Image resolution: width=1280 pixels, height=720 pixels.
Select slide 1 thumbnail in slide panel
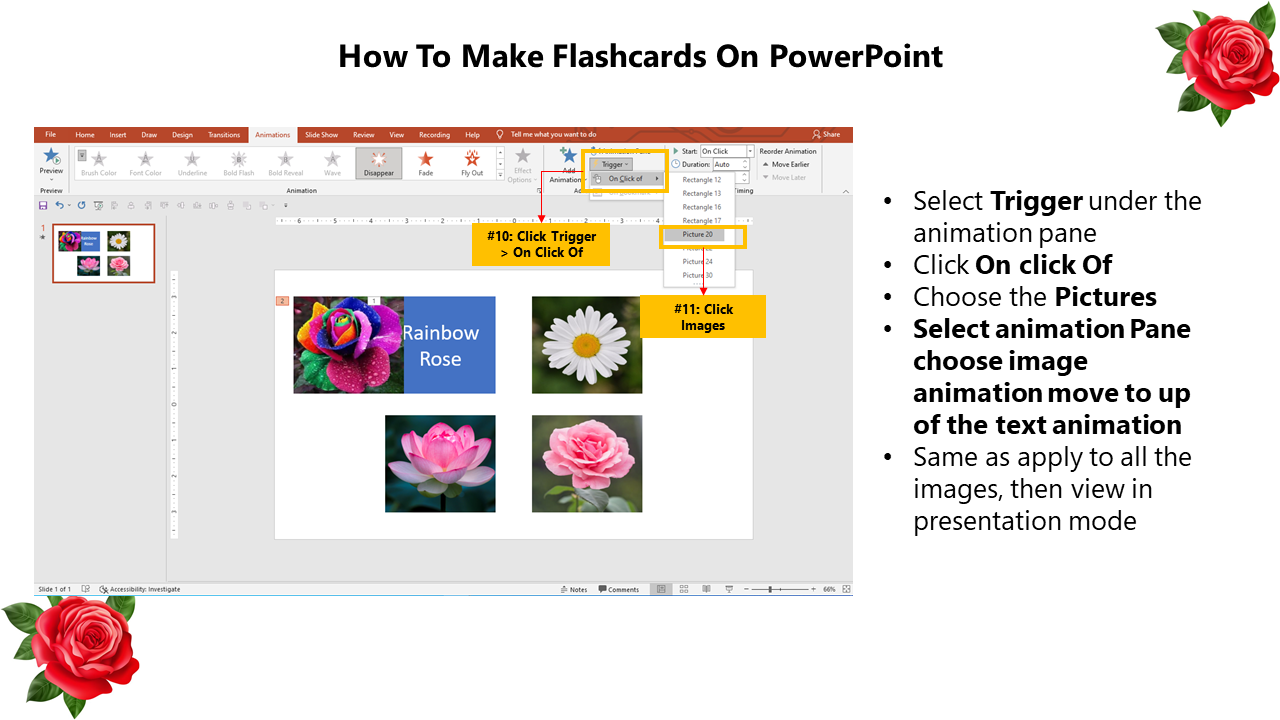104,253
